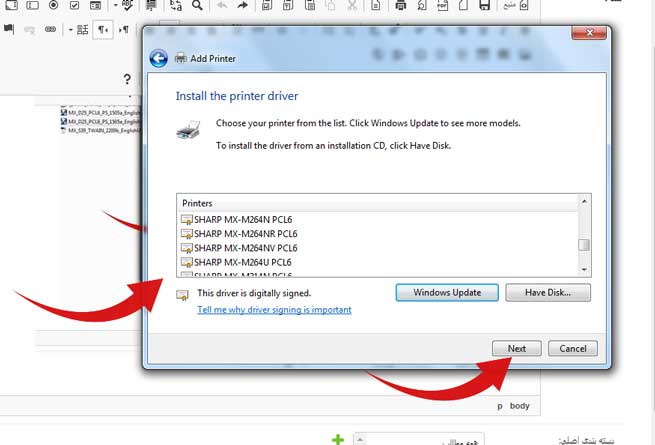Click the Copy icon in editor toolbar

click(331, 5)
